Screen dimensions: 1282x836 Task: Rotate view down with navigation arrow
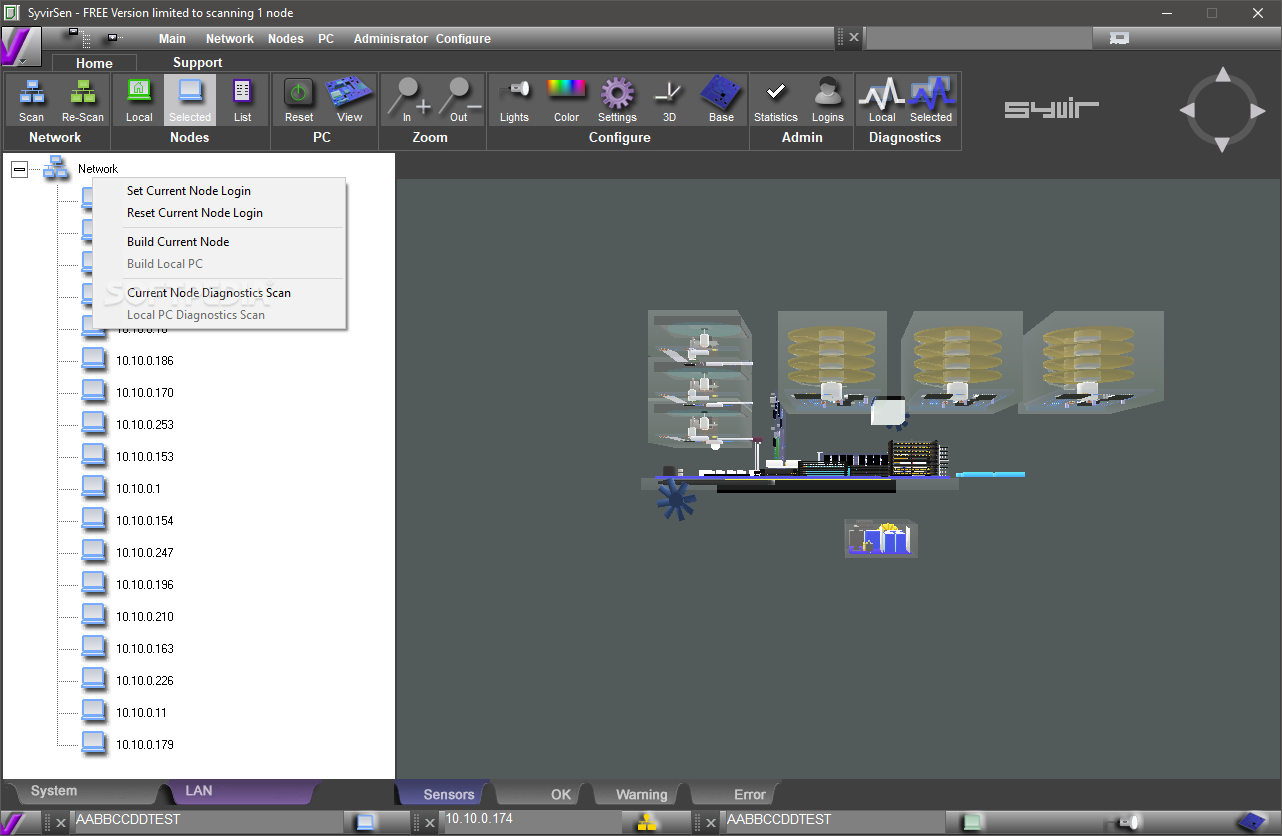1221,145
